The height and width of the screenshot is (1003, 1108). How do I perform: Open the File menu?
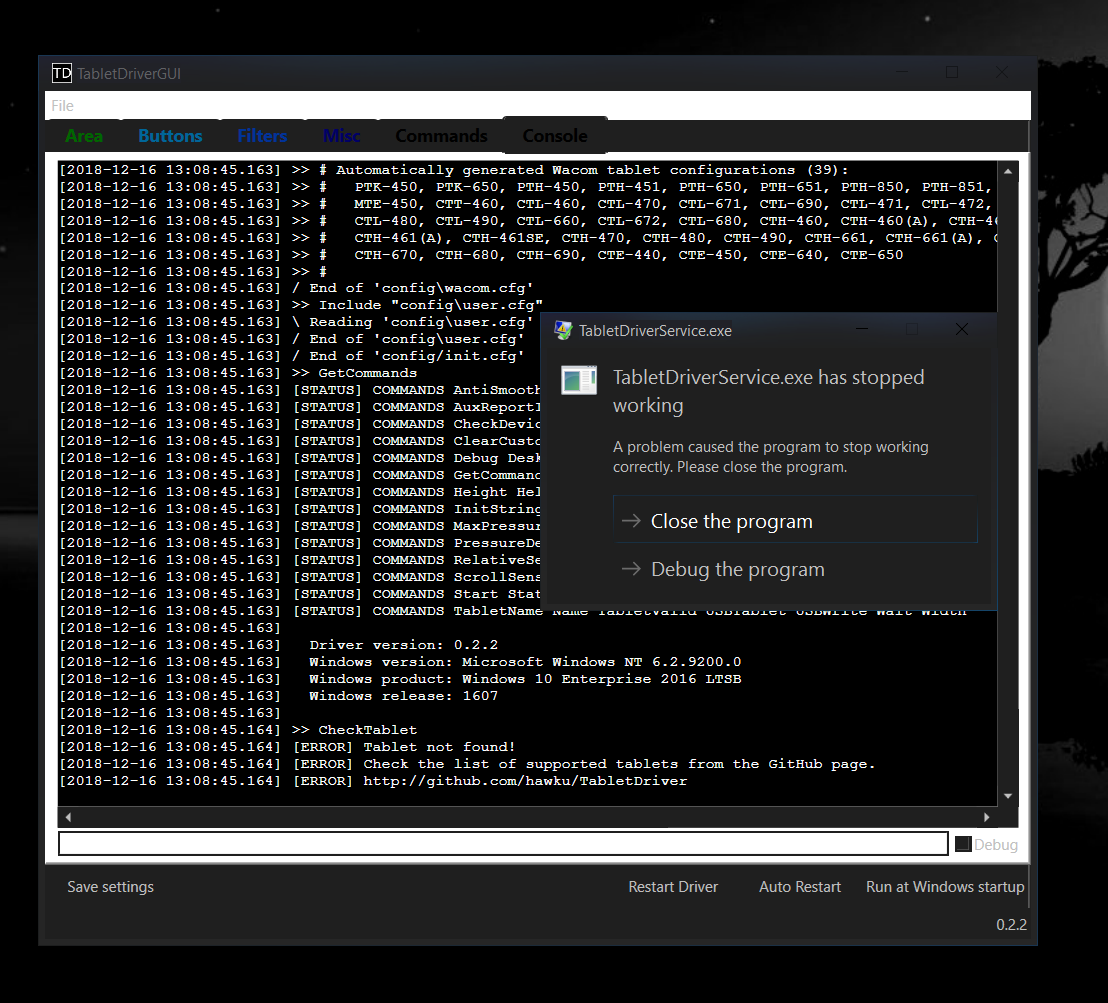click(62, 105)
